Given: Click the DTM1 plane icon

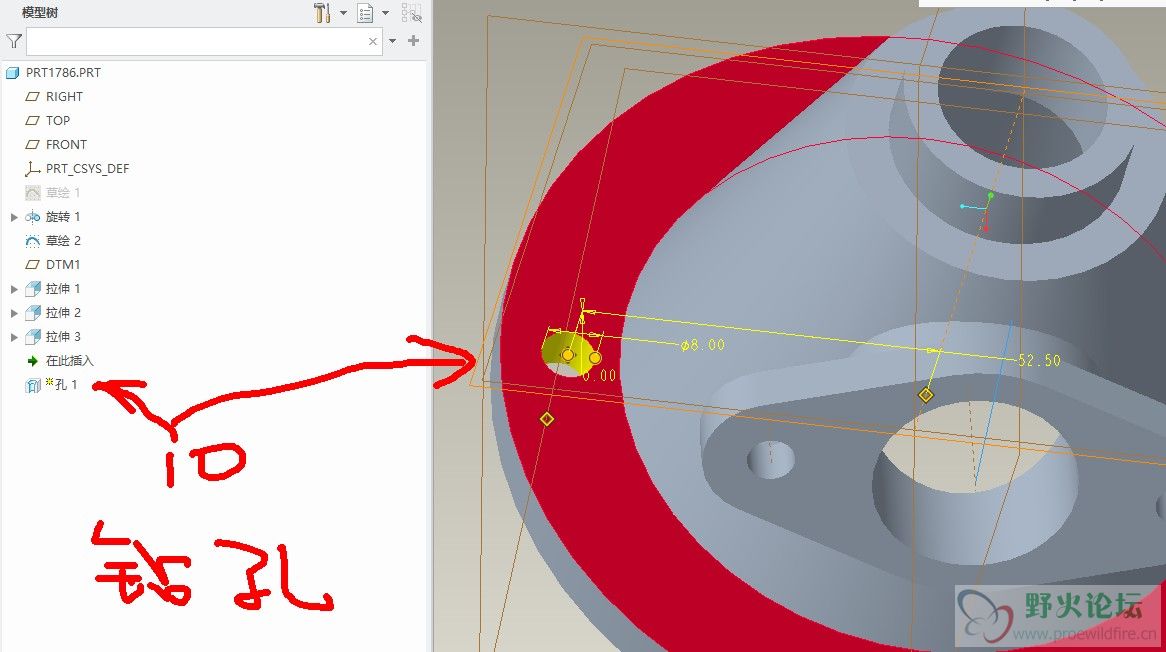Looking at the screenshot, I should (x=32, y=265).
